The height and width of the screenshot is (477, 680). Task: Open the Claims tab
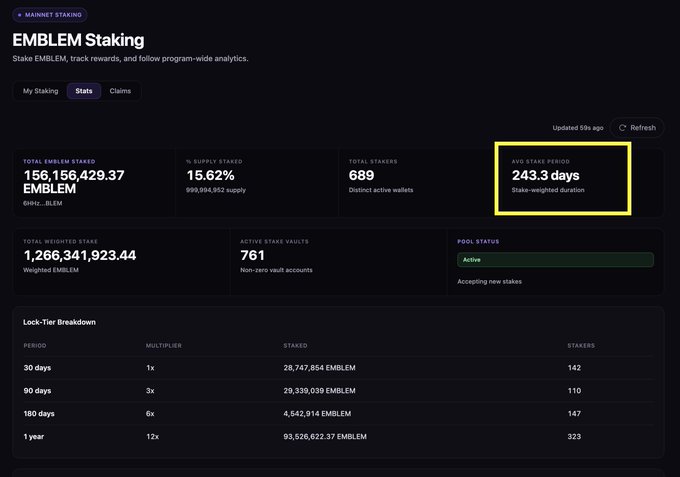(x=120, y=91)
